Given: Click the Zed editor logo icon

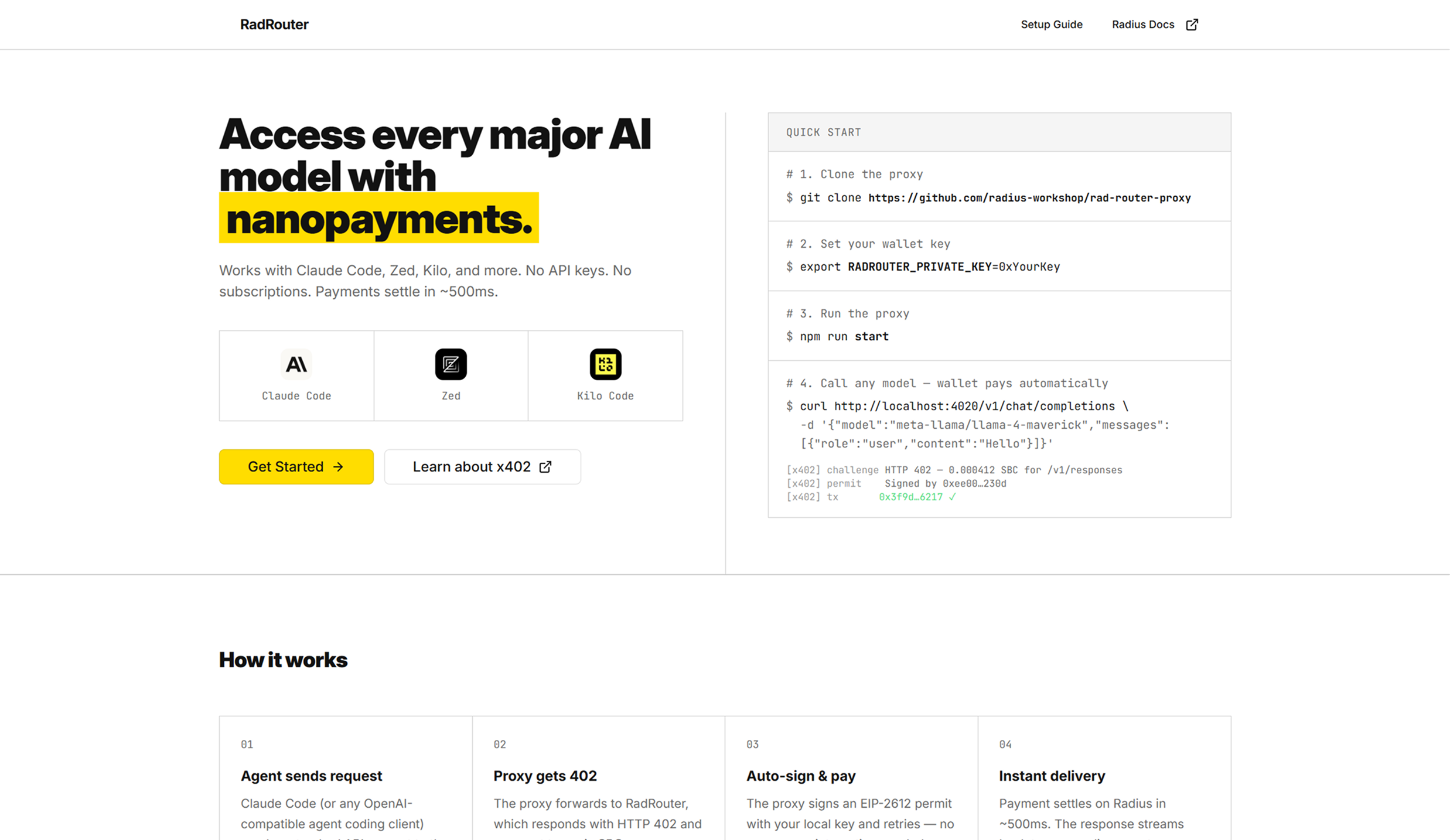Looking at the screenshot, I should click(x=451, y=364).
